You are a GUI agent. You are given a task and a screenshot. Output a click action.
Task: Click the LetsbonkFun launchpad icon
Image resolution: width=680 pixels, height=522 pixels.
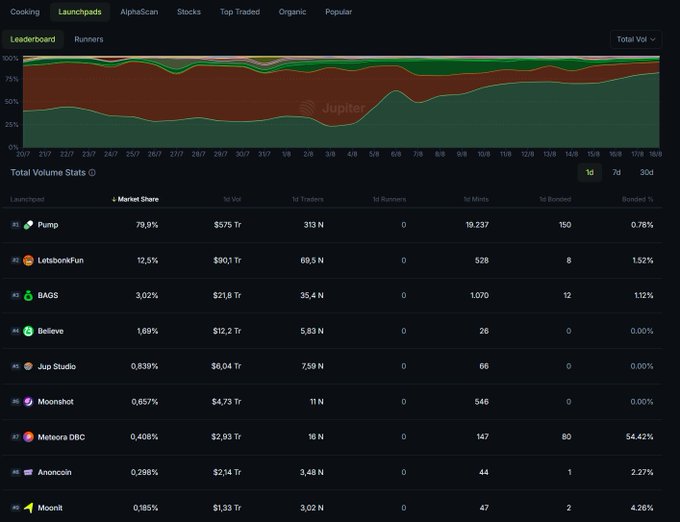[x=28, y=260]
